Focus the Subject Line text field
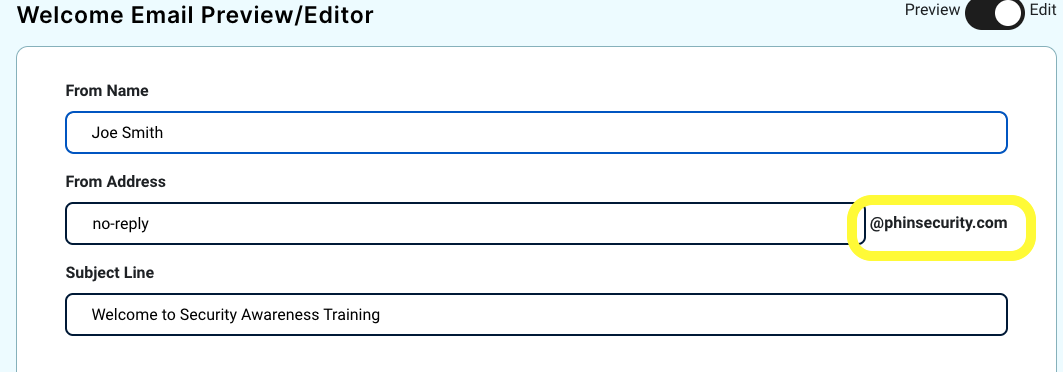The image size is (1063, 372). [536, 314]
